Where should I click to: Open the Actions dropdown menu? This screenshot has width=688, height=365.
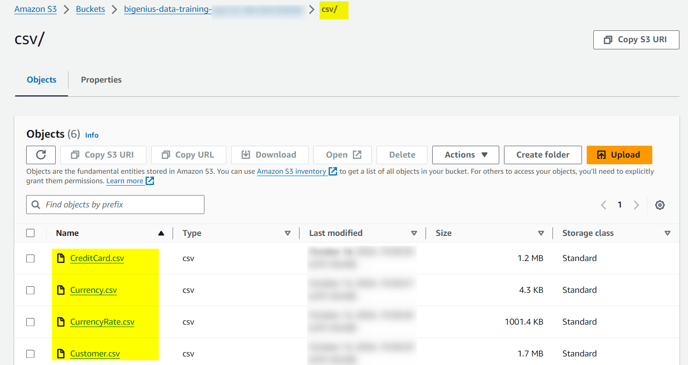point(466,155)
